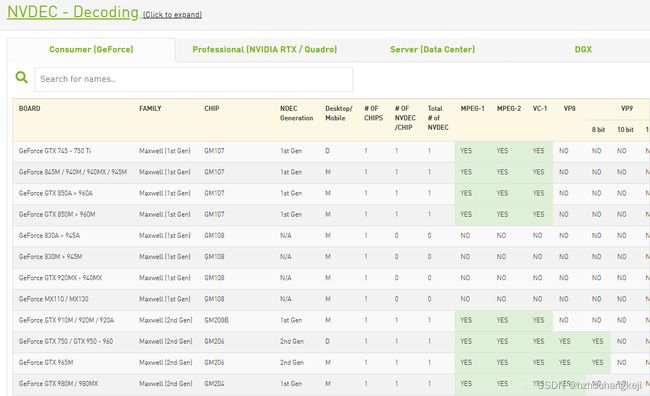Open the DGX tab

tap(583, 49)
